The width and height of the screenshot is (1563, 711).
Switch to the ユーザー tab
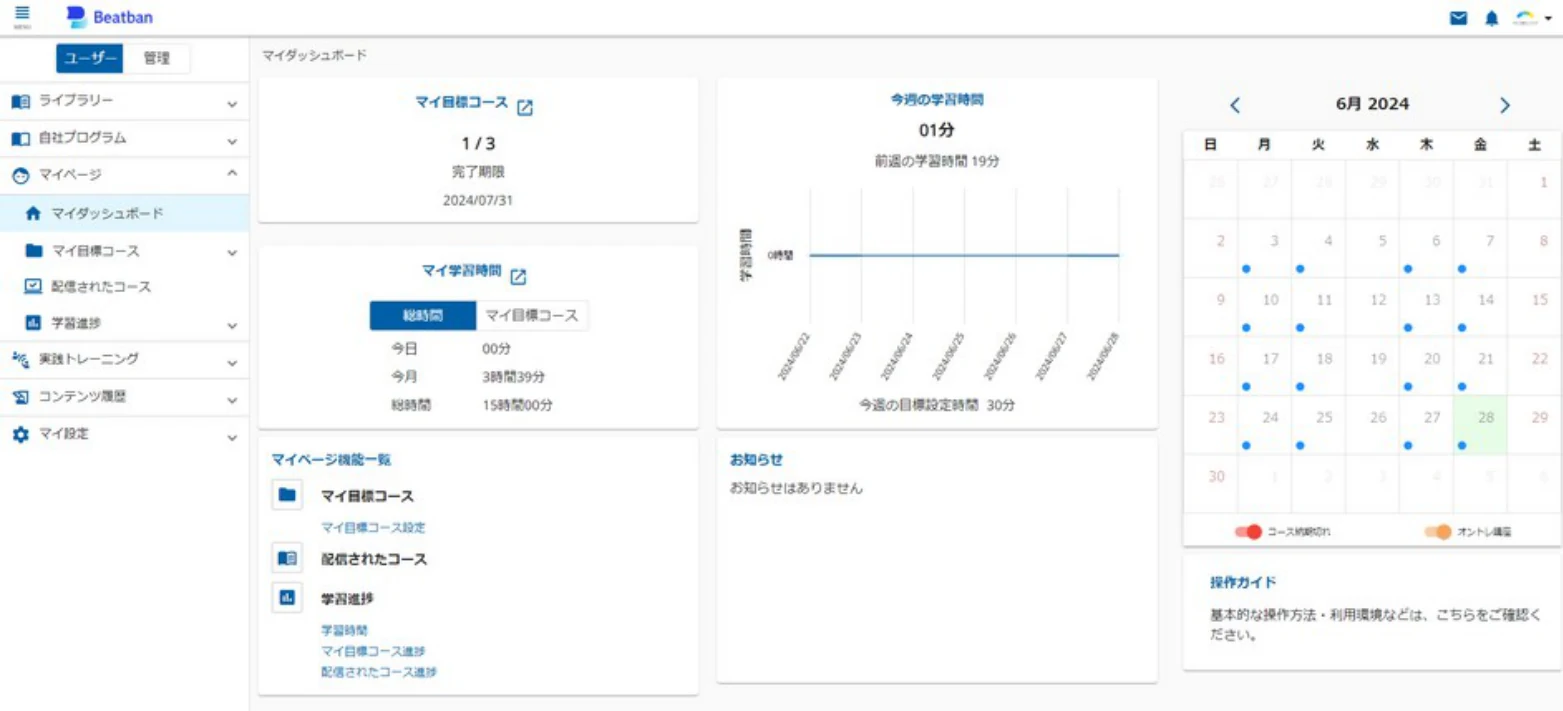(90, 59)
